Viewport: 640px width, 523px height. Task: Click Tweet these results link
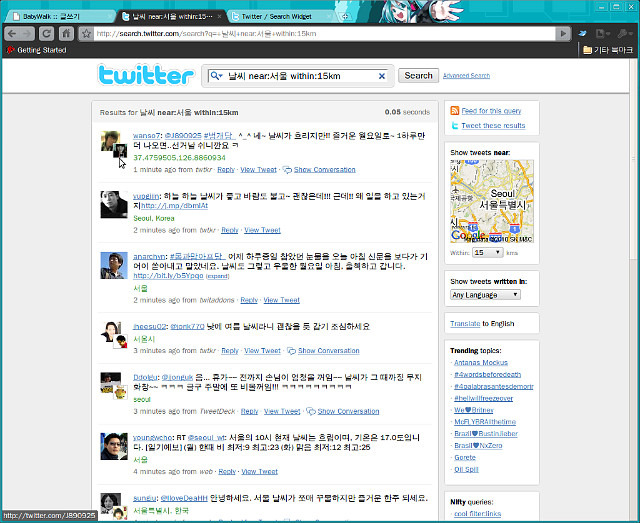tap(493, 125)
